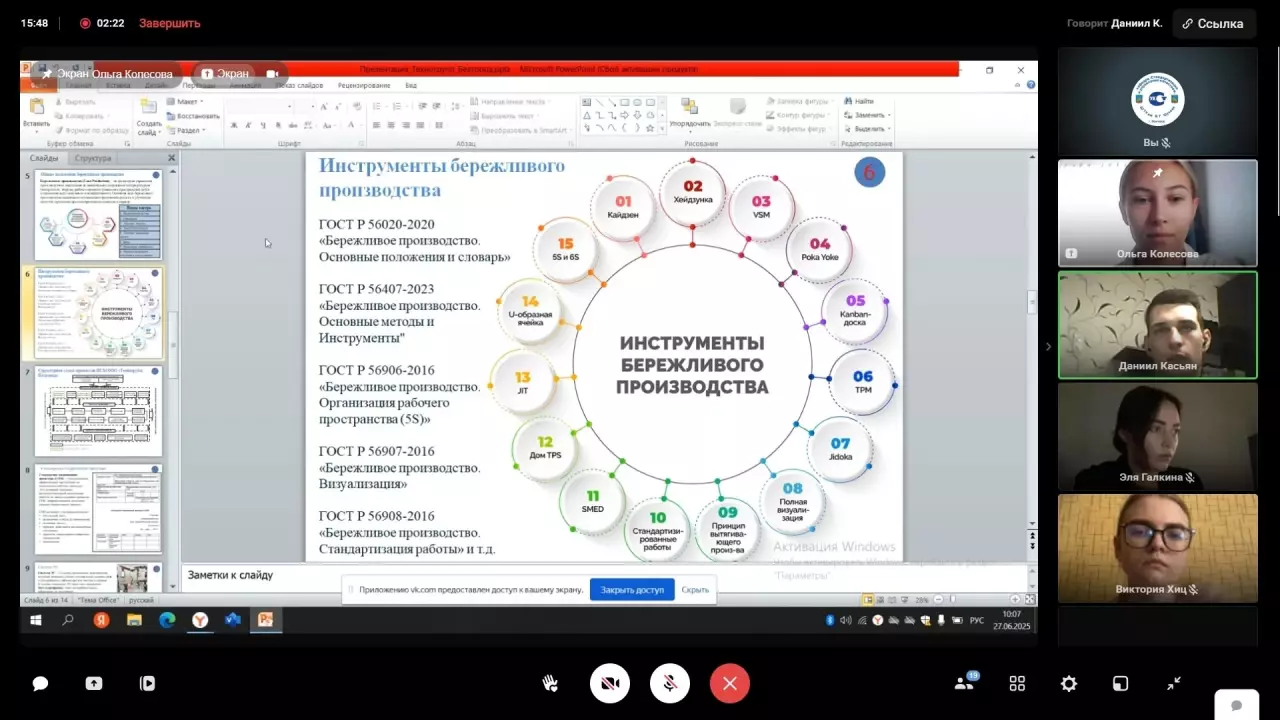
Task: Click the picture-in-picture layout icon
Action: 1121,684
